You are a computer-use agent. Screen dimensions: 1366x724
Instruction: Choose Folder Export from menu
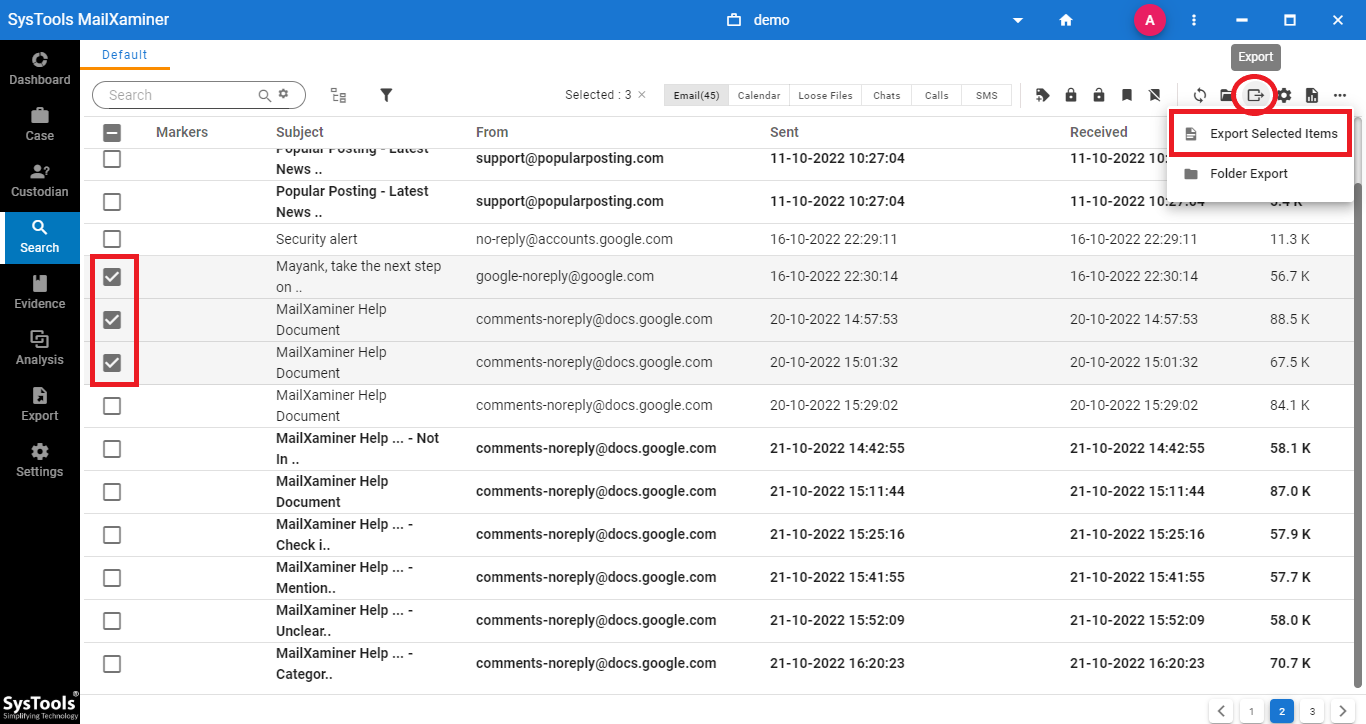coord(1260,173)
